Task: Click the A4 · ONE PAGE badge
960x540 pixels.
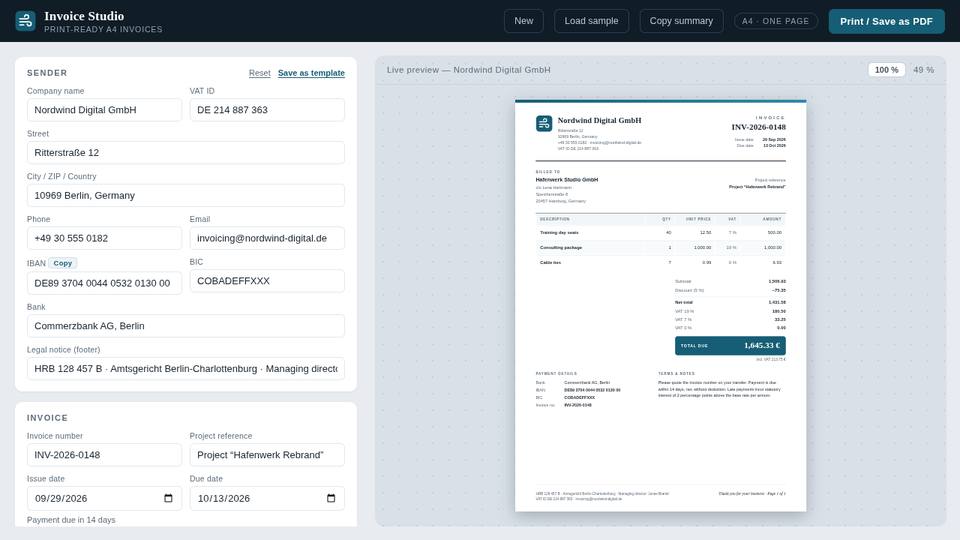Action: pos(776,21)
